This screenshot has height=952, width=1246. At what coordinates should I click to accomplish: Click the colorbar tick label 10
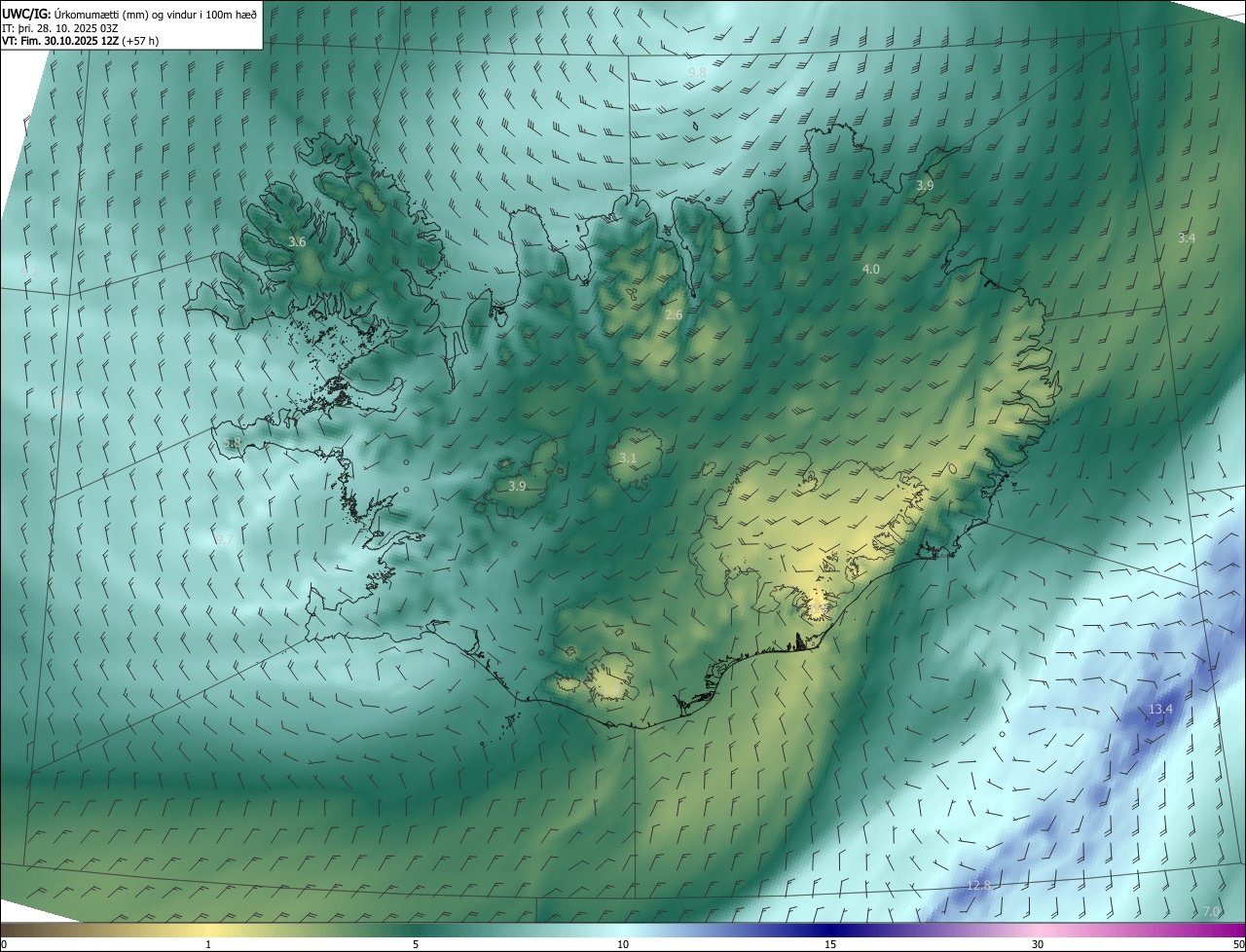coord(623,944)
